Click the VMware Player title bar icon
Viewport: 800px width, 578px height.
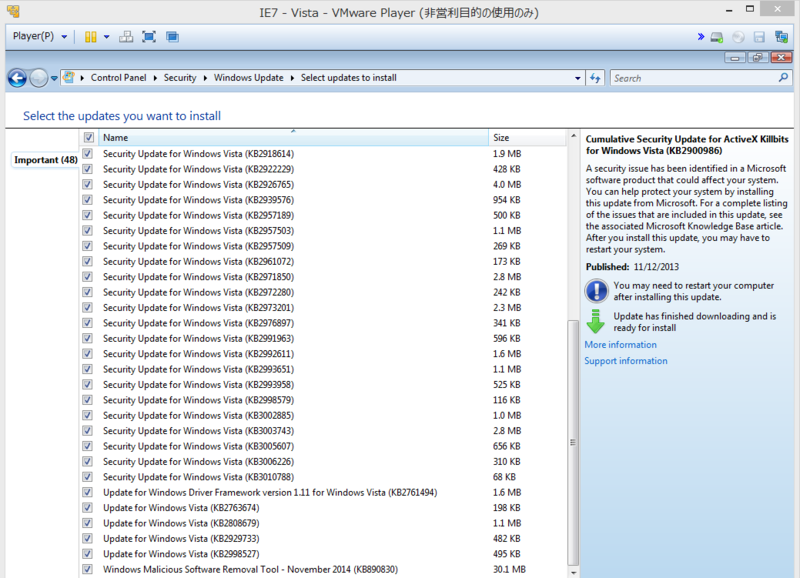coord(13,11)
